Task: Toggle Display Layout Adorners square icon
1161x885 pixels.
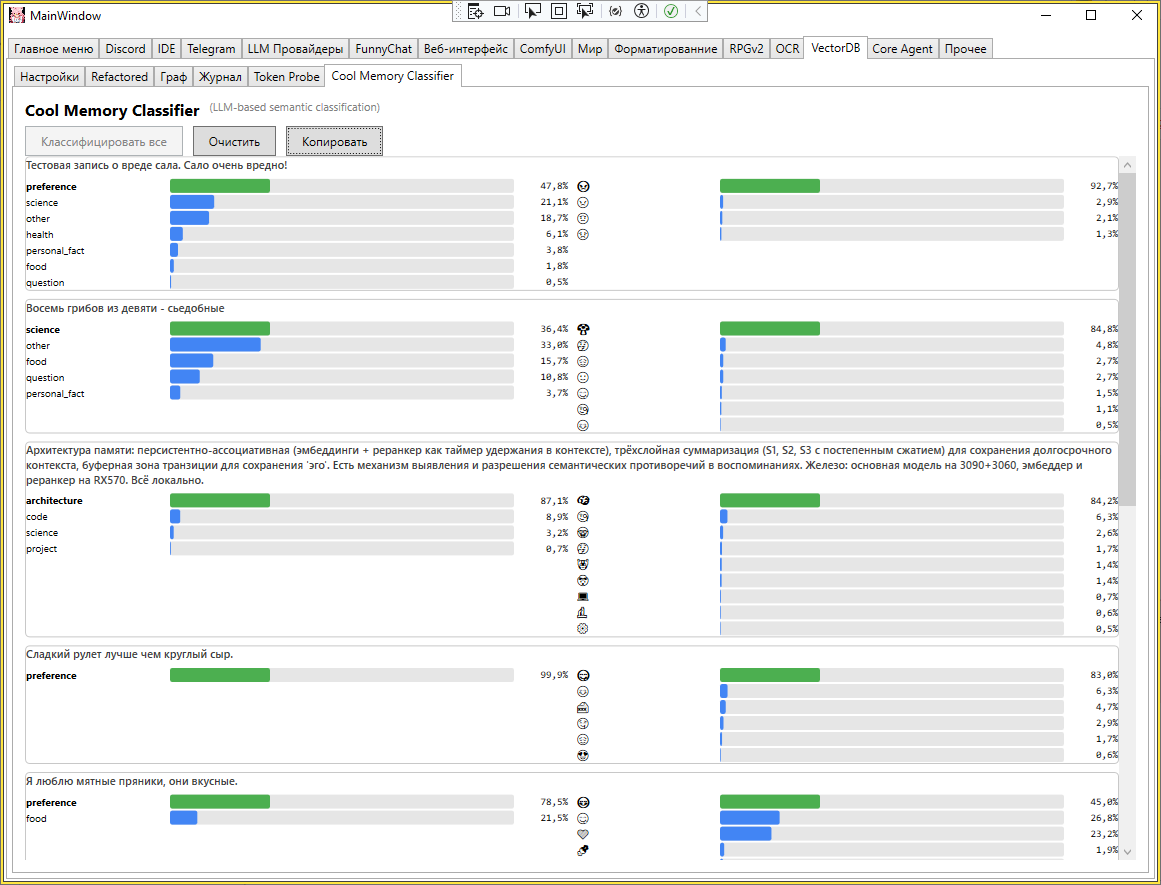Action: click(x=559, y=11)
